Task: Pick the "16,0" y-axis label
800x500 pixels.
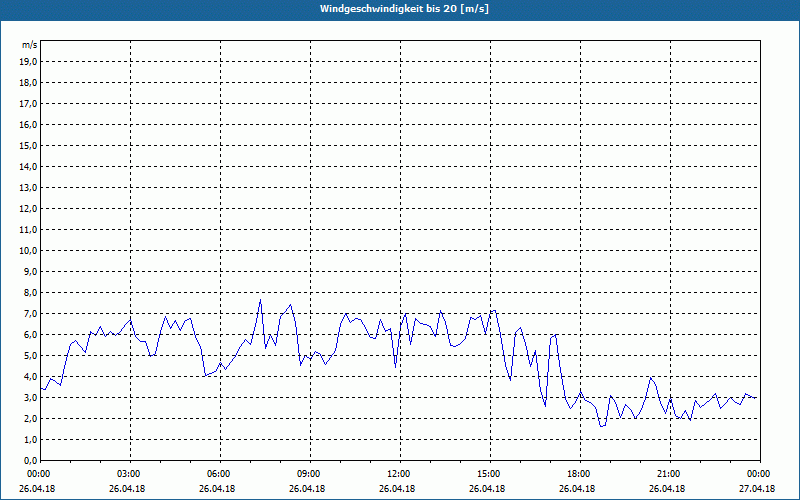Action: pos(28,124)
